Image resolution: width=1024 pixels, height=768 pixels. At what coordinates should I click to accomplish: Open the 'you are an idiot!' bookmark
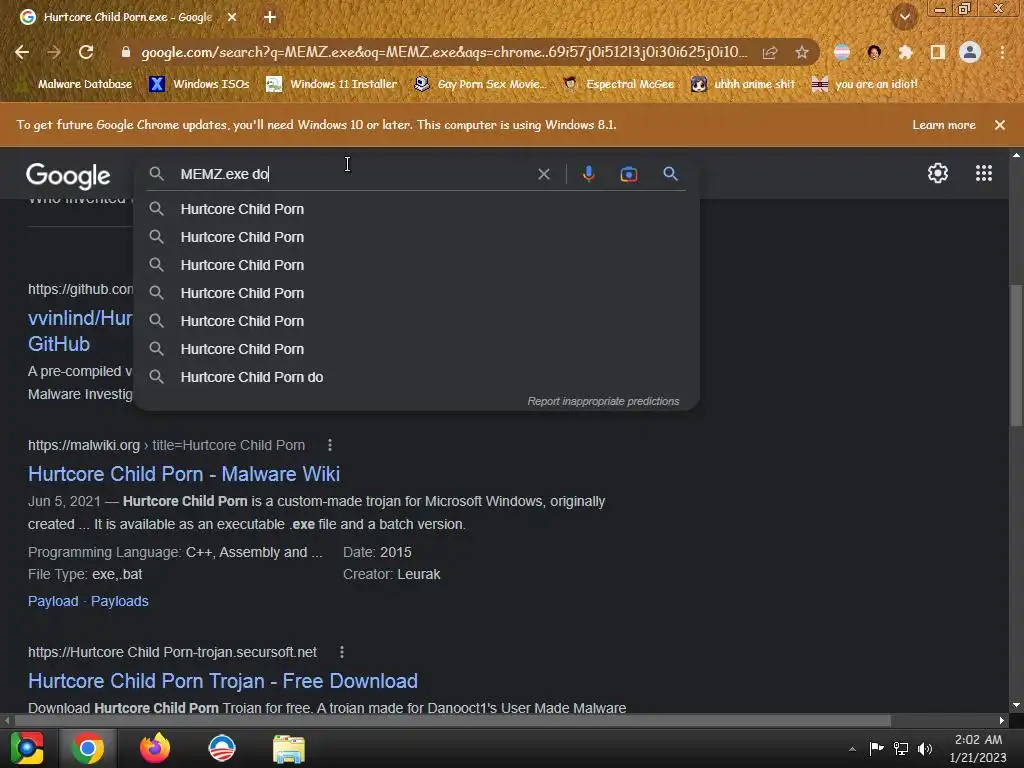[865, 84]
